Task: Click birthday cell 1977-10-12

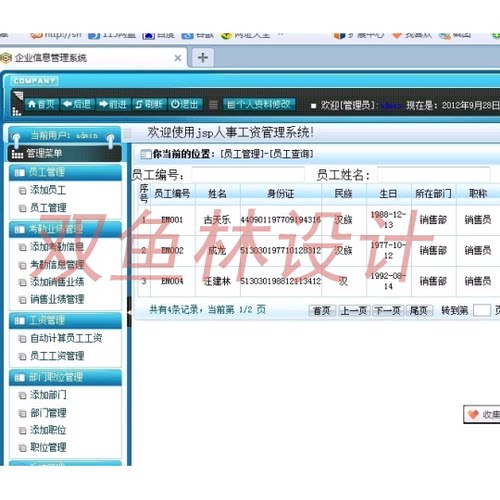Action: tap(388, 250)
